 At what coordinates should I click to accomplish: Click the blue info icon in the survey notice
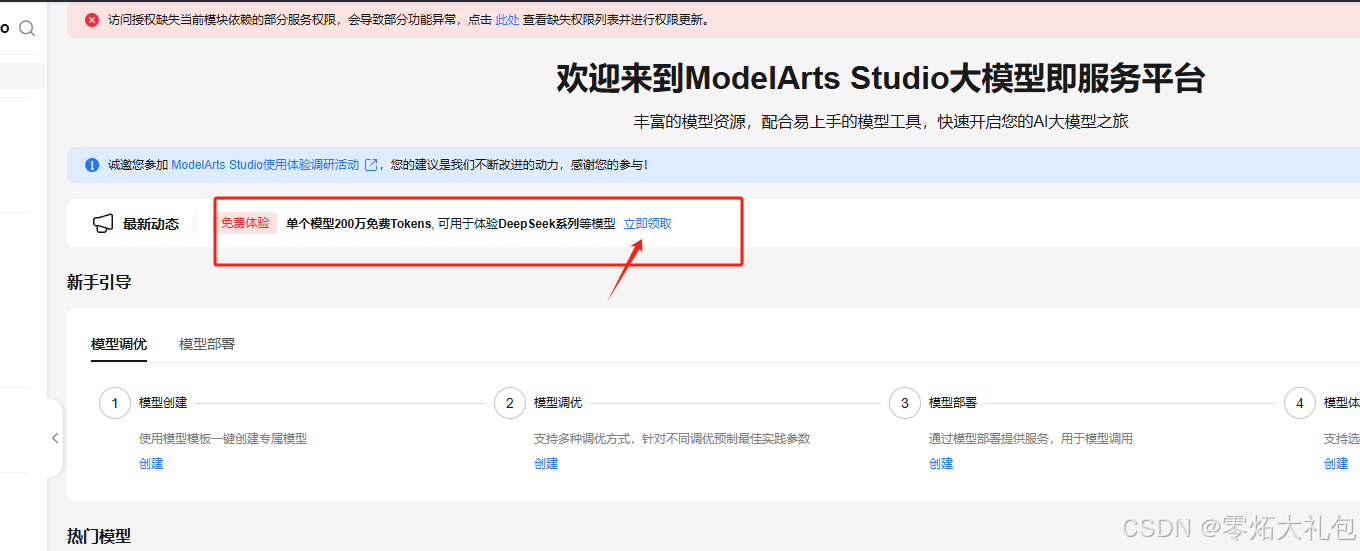pos(92,165)
